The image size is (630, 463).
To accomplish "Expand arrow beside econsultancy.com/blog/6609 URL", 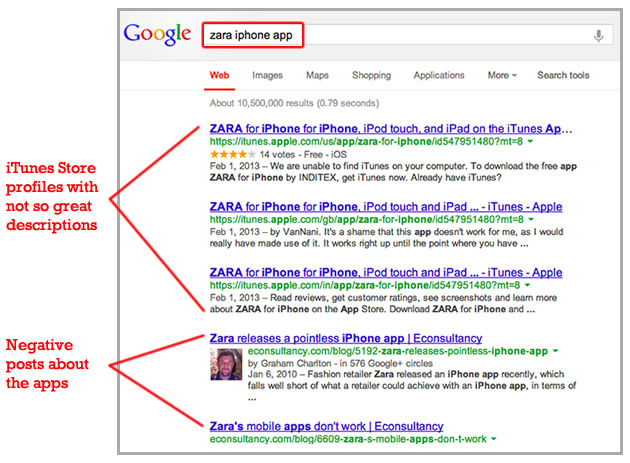I will 494,439.
